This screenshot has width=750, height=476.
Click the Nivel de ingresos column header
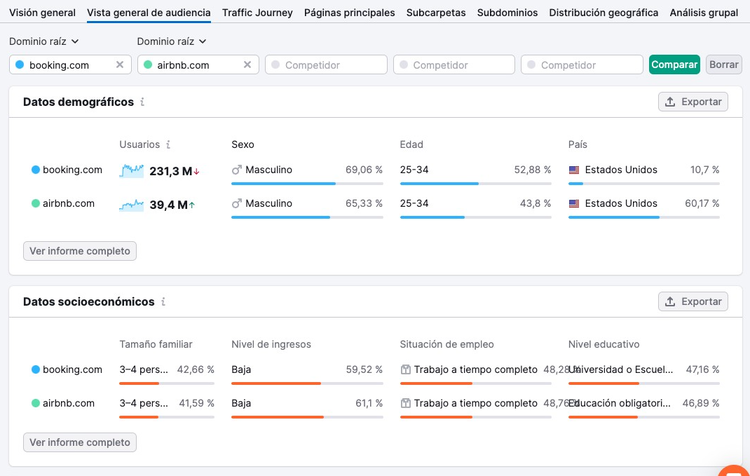point(271,344)
